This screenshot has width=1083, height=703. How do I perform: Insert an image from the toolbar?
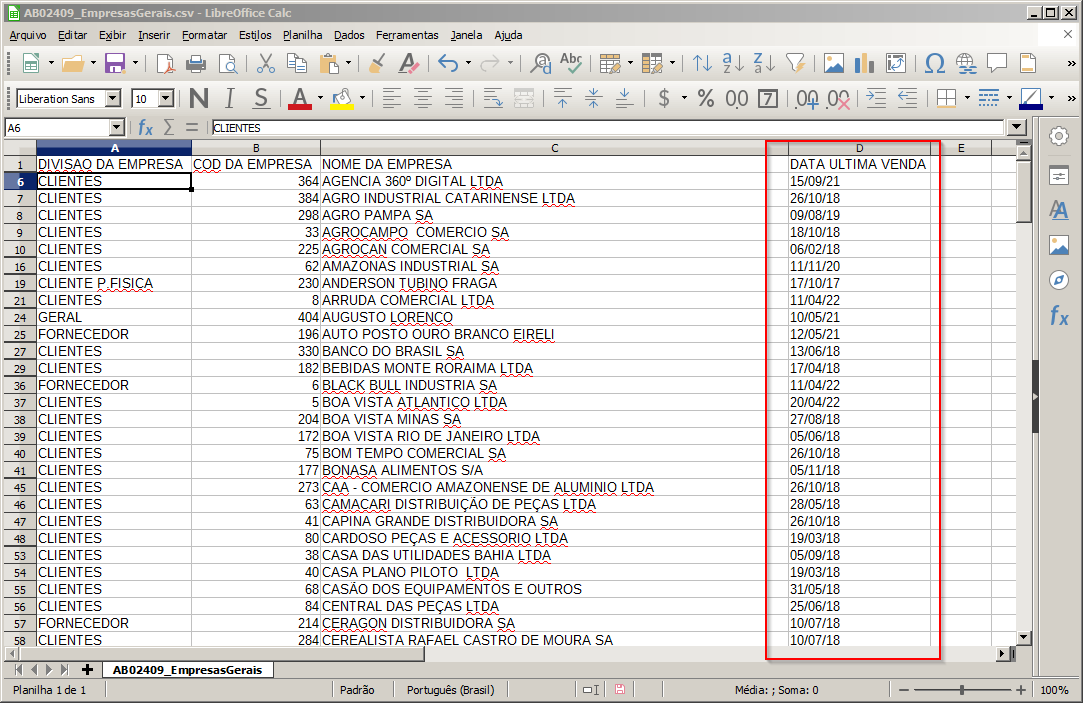834,64
